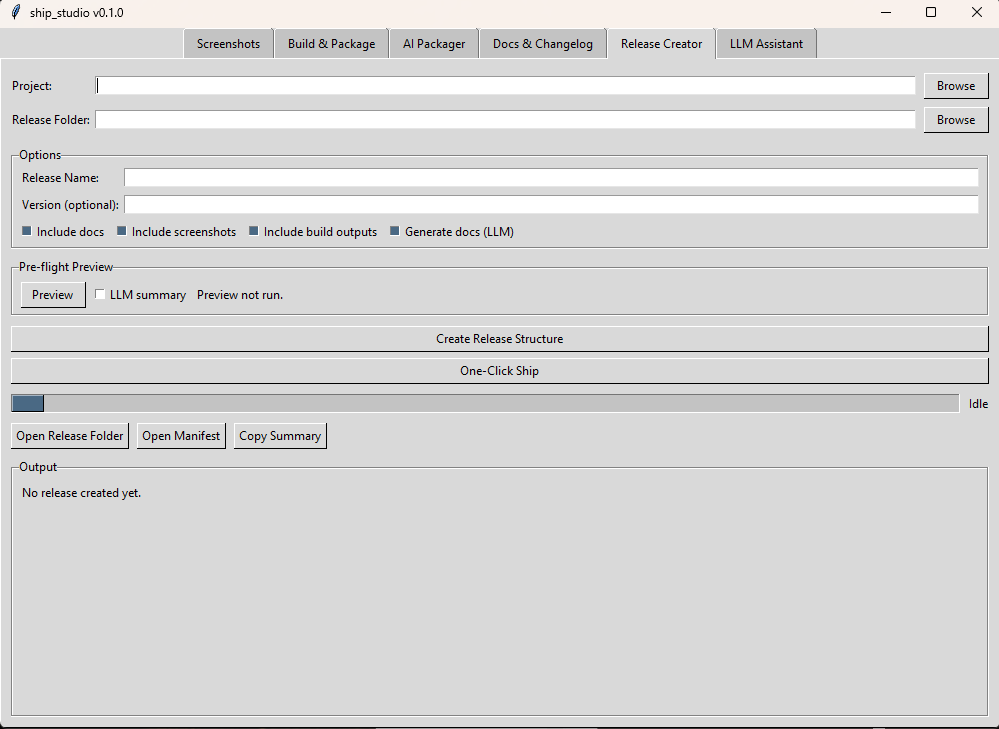999x729 pixels.
Task: Uncheck Include screenshots
Action: [123, 231]
